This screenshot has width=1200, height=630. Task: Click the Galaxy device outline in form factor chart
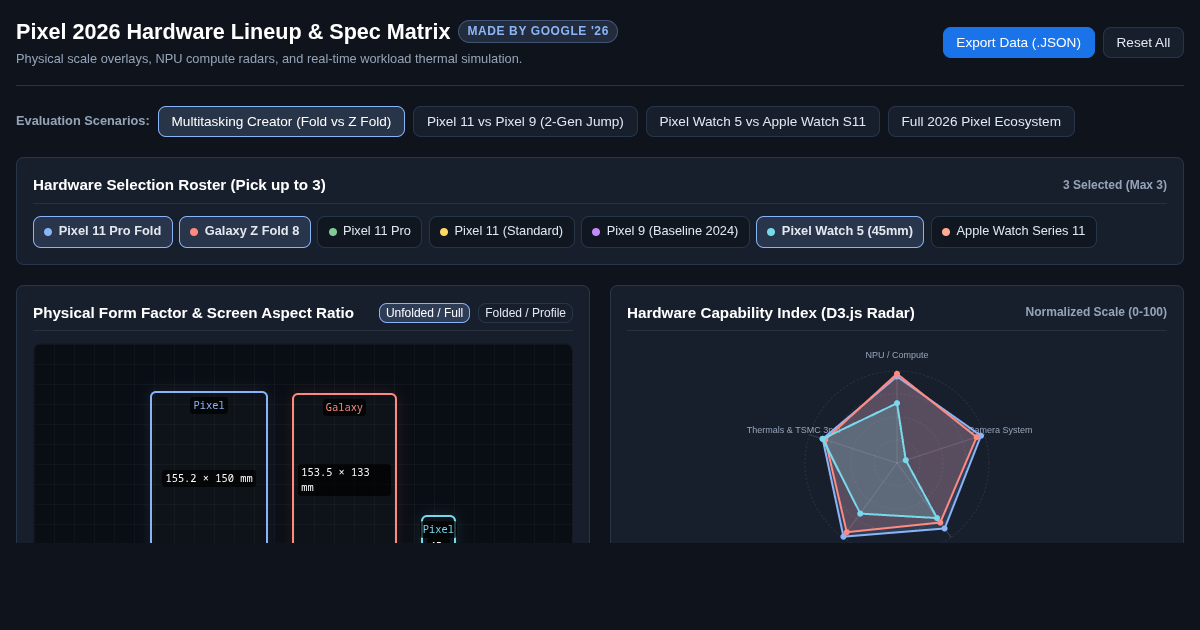pyautogui.click(x=344, y=468)
